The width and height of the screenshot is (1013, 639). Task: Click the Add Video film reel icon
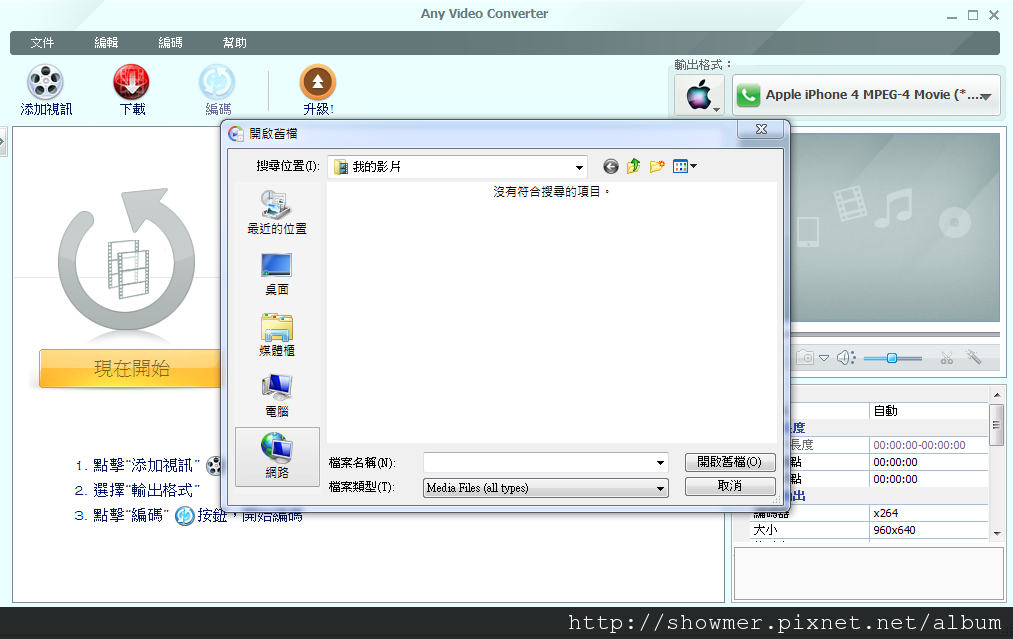coord(45,83)
